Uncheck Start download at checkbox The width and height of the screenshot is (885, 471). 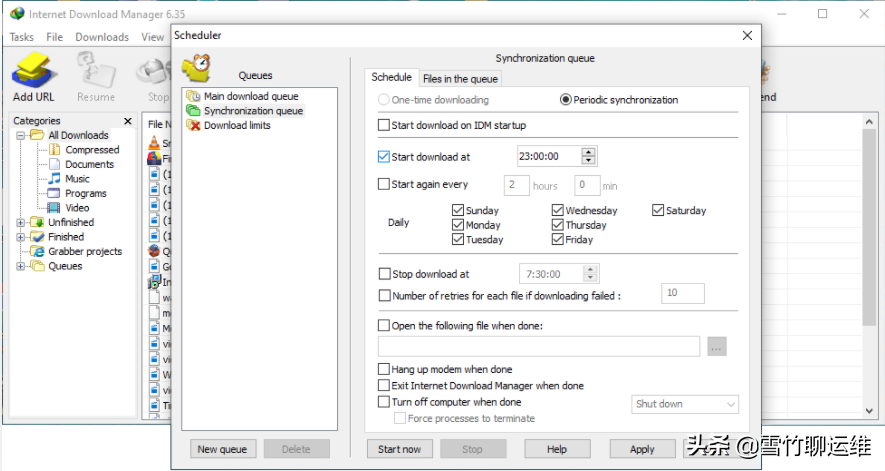click(x=384, y=156)
